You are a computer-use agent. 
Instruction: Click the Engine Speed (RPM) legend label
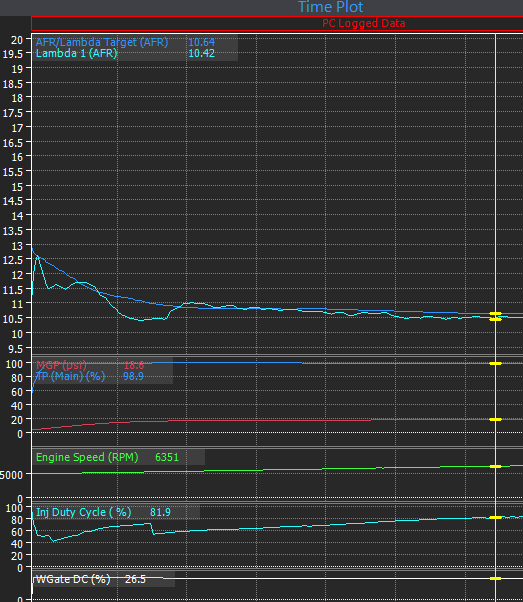(87, 457)
